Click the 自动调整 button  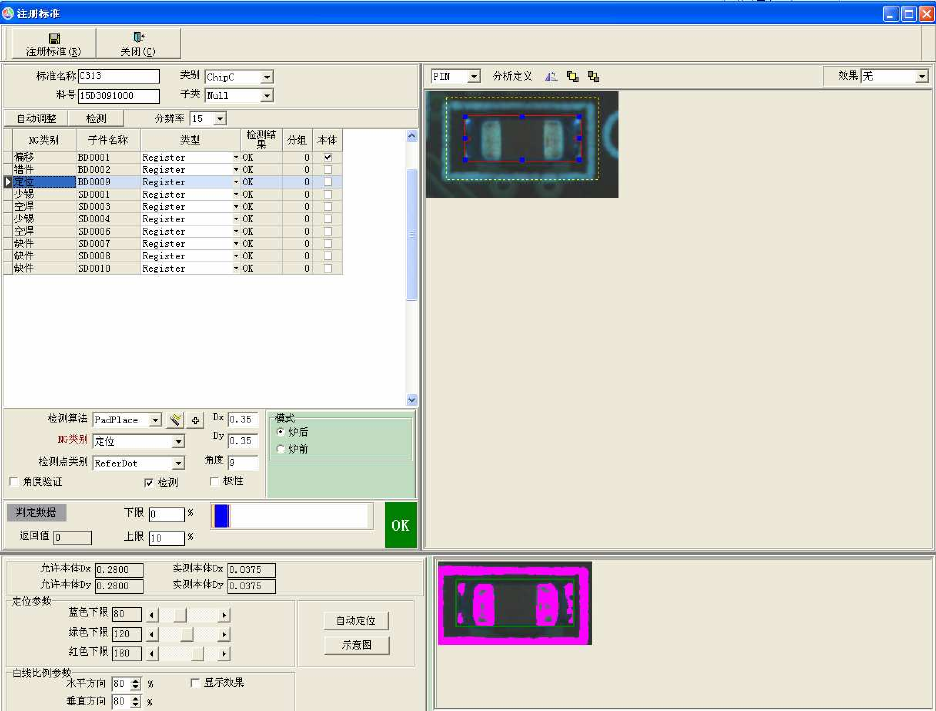click(36, 118)
